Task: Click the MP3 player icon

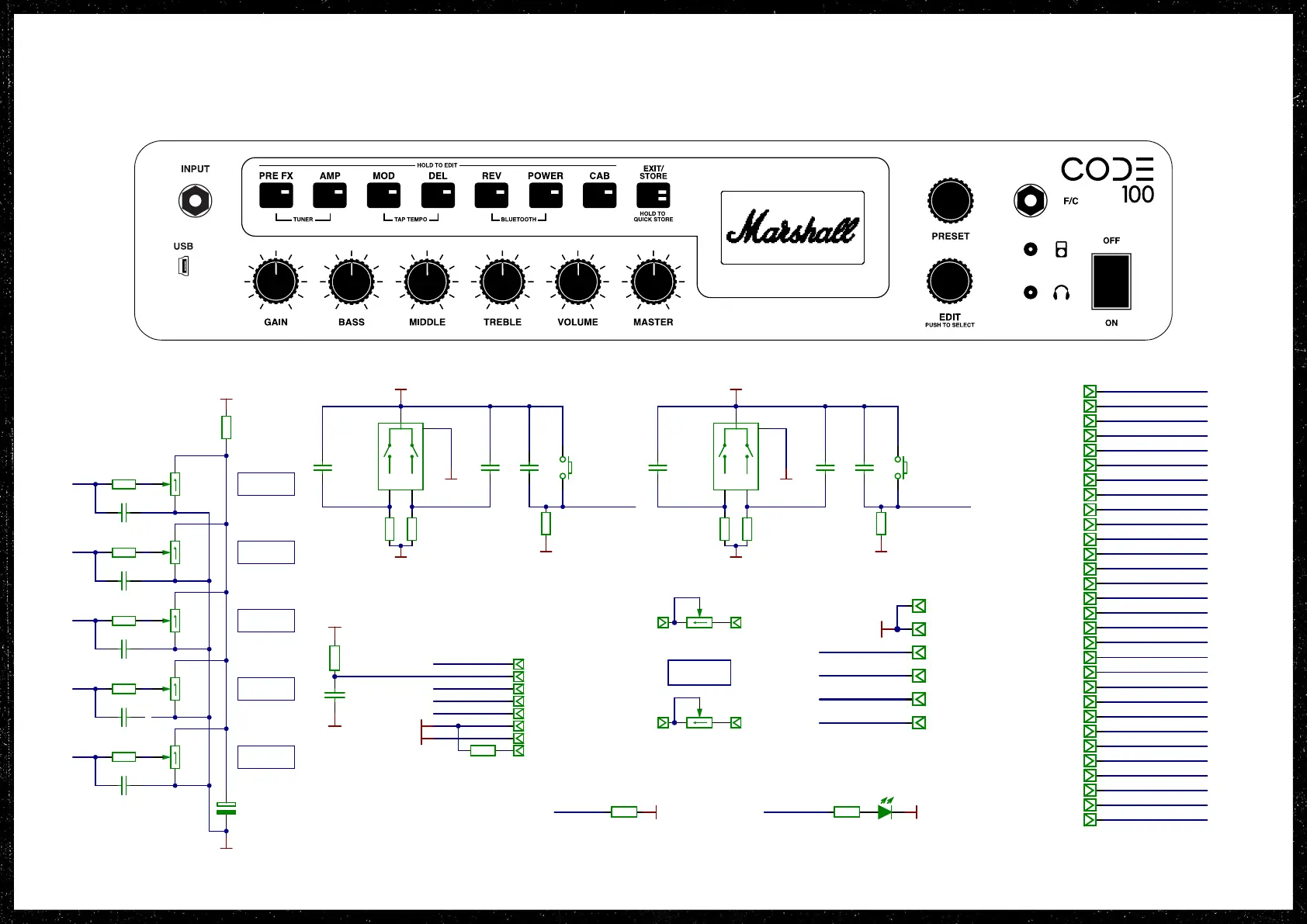Action: 1061,249
